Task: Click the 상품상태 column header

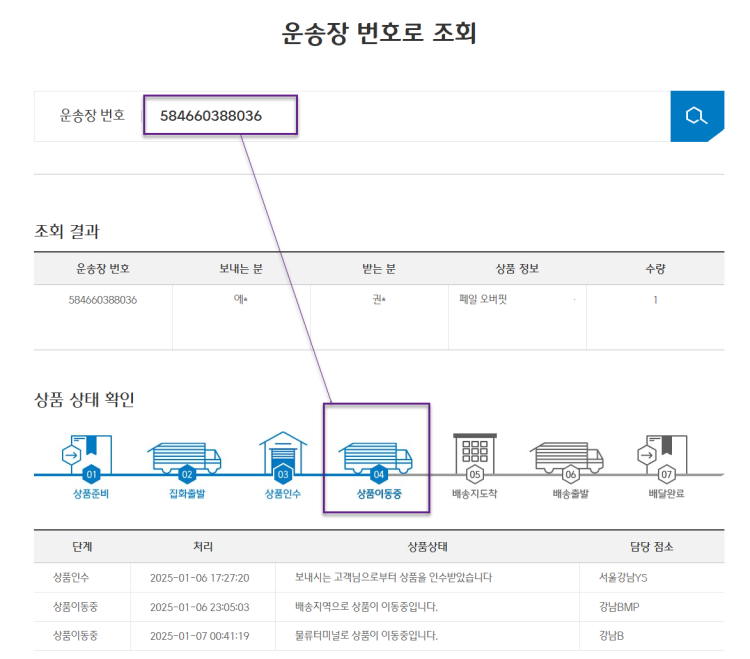Action: tap(427, 547)
